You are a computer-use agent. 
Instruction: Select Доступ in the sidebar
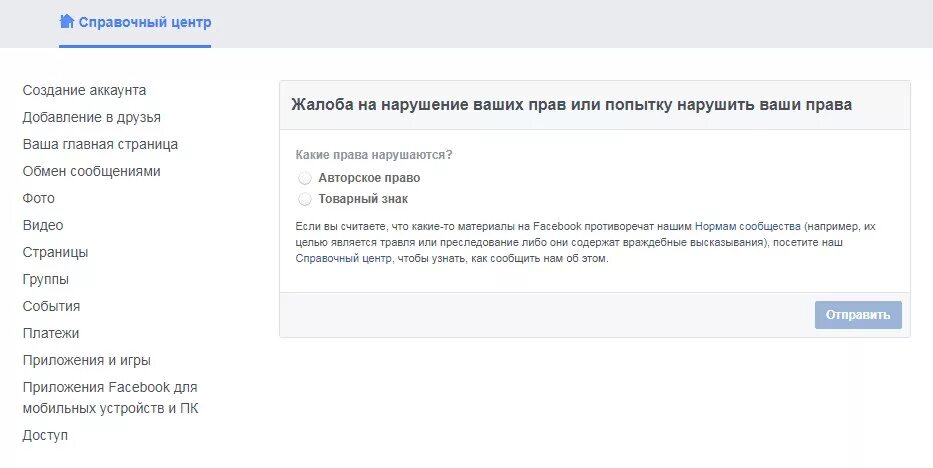pyautogui.click(x=45, y=435)
